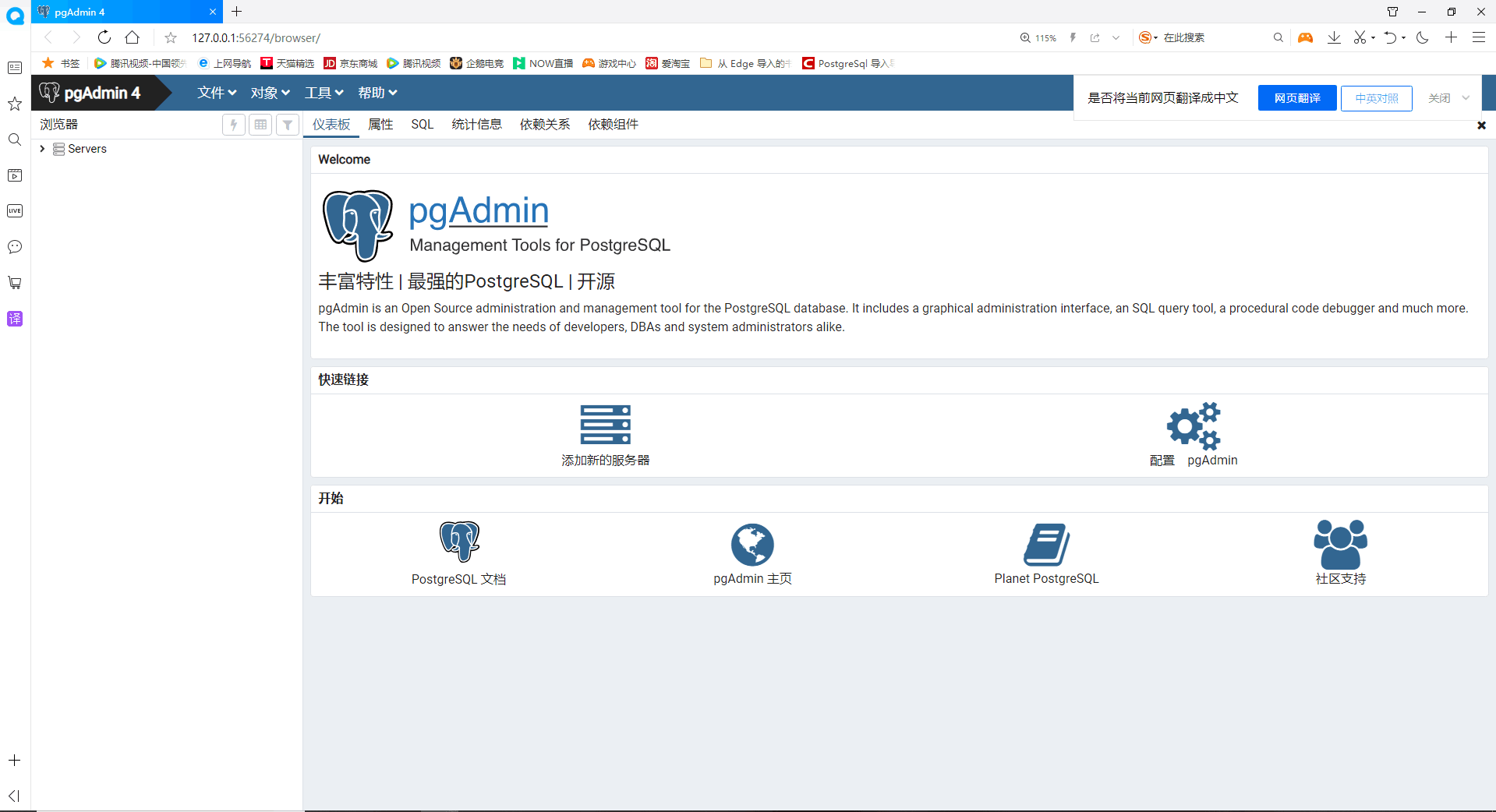Switch to the 依赖关系 tab
This screenshot has height=812, width=1496.
[545, 125]
